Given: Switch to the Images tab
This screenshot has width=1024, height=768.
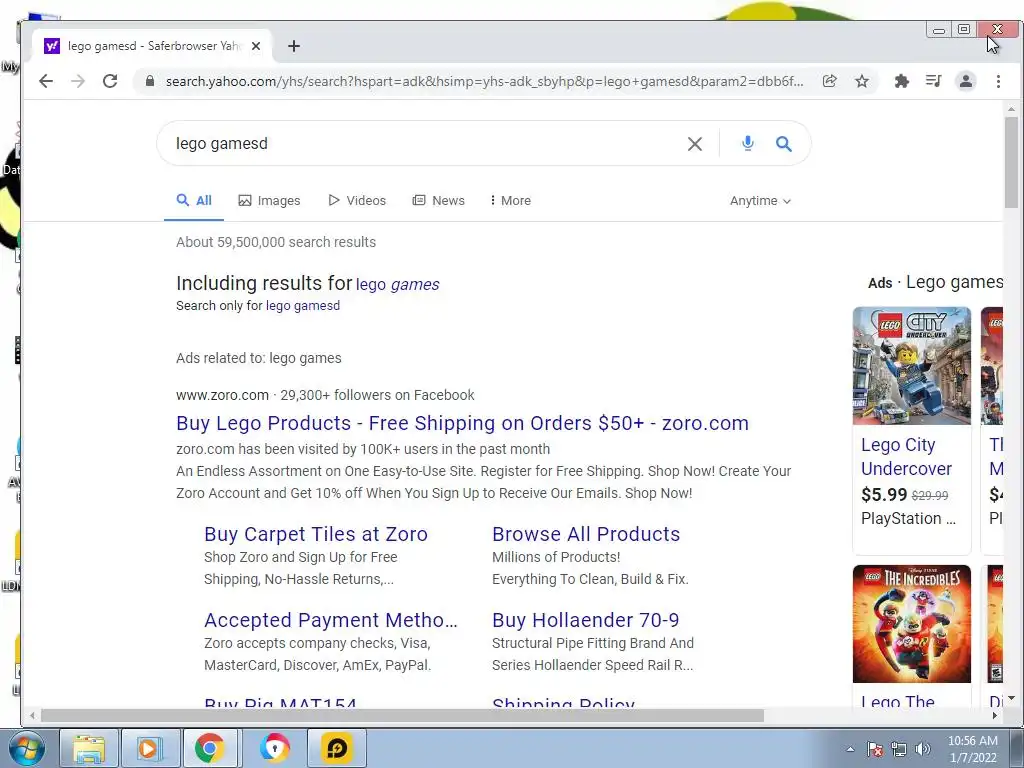Looking at the screenshot, I should (269, 200).
